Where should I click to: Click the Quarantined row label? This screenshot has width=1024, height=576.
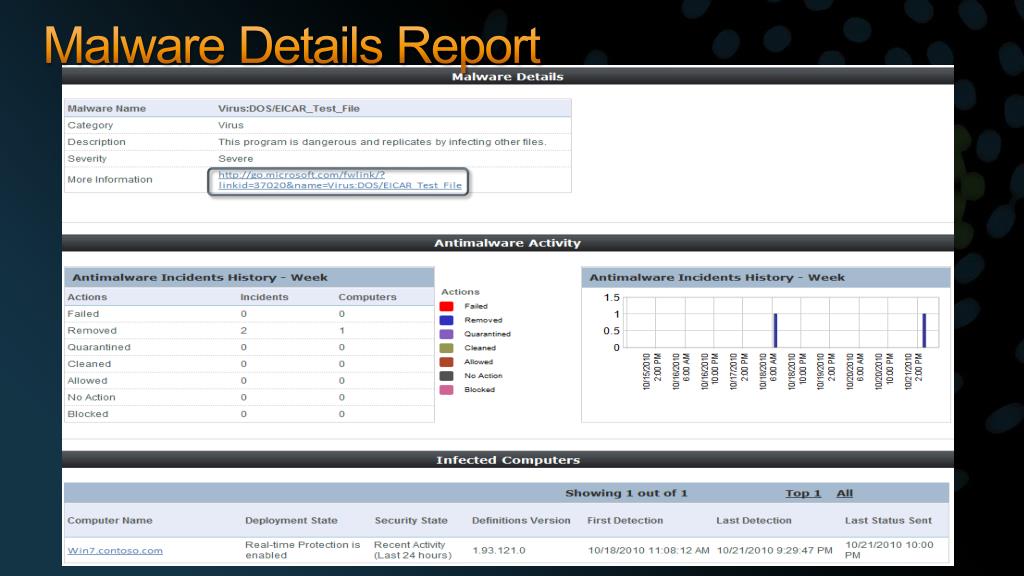99,347
